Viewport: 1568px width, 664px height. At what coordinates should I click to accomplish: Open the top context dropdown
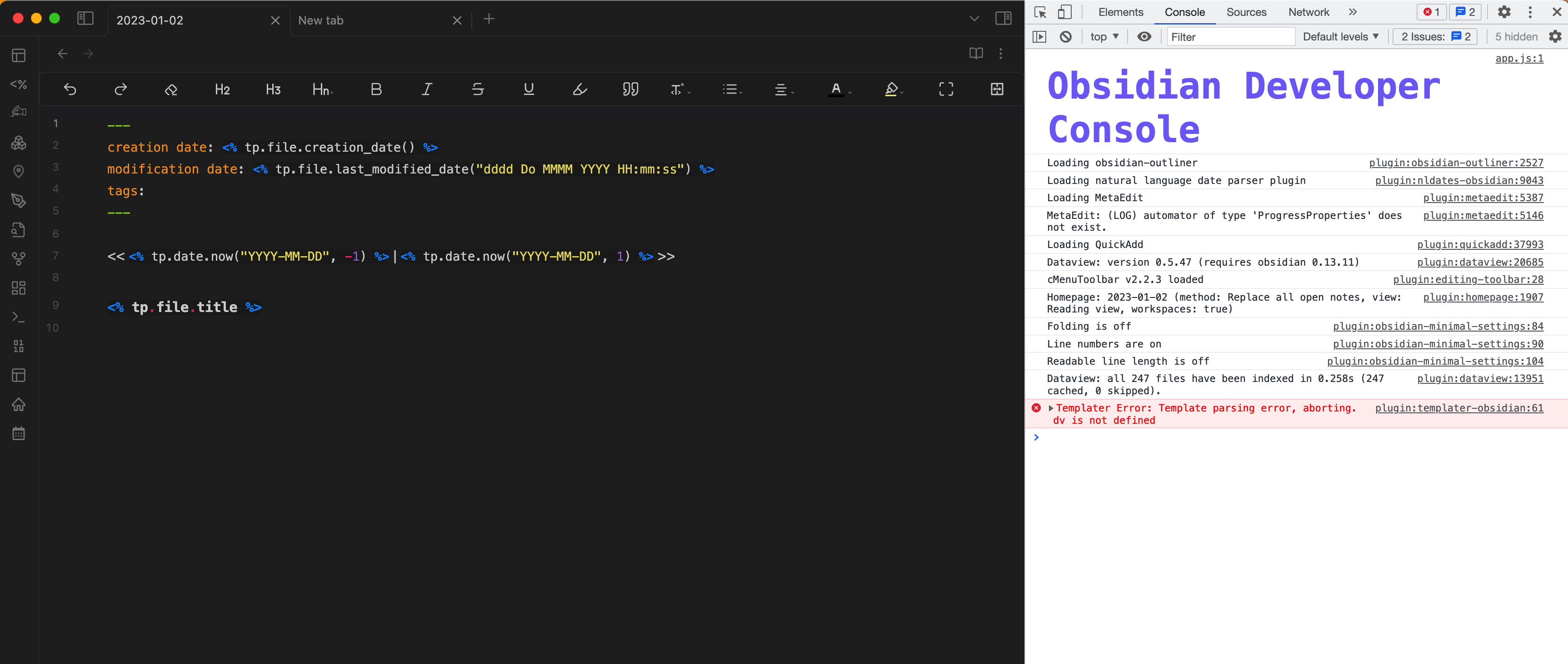click(x=1105, y=36)
